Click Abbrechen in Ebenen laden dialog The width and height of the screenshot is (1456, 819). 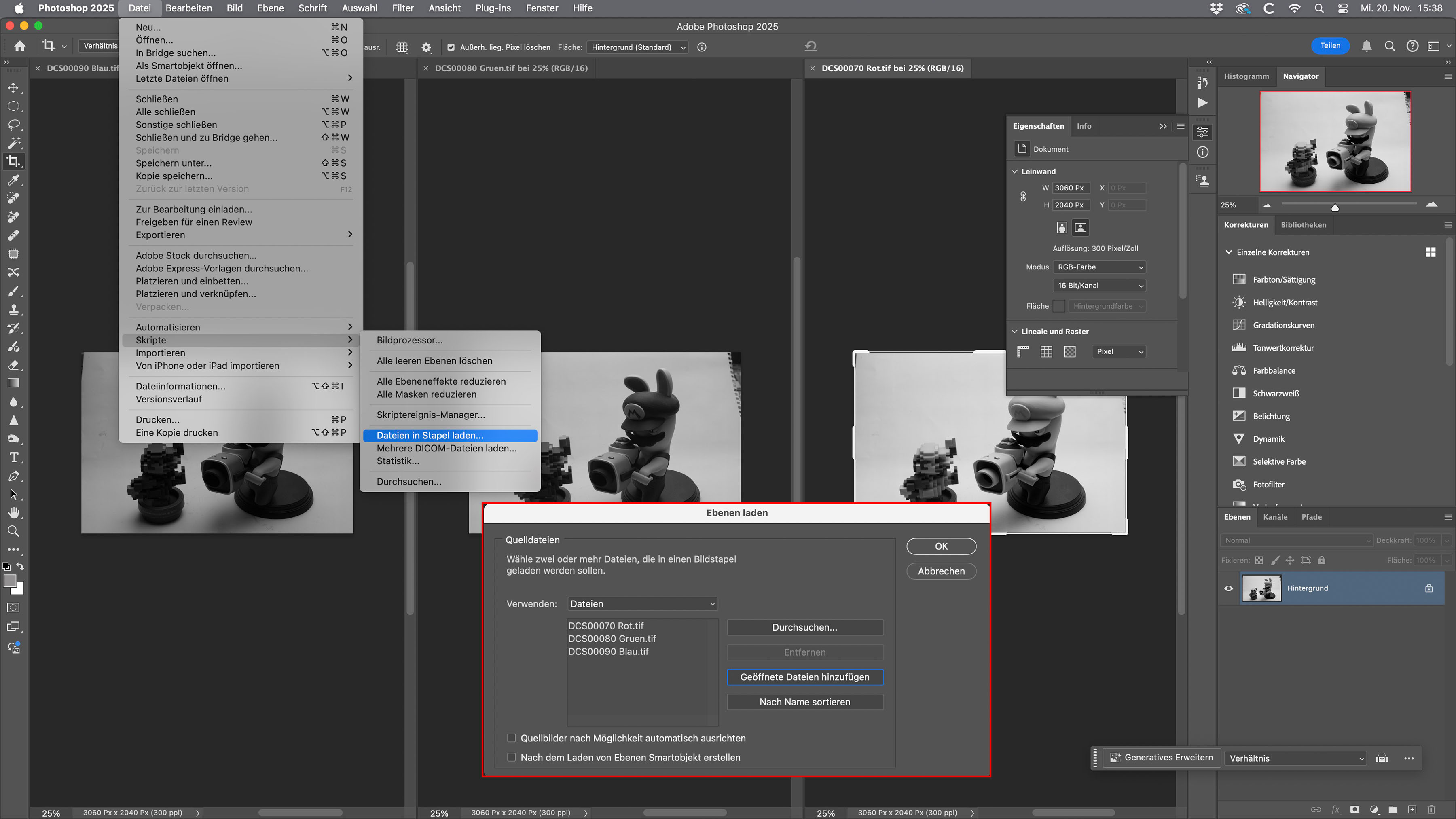click(941, 571)
